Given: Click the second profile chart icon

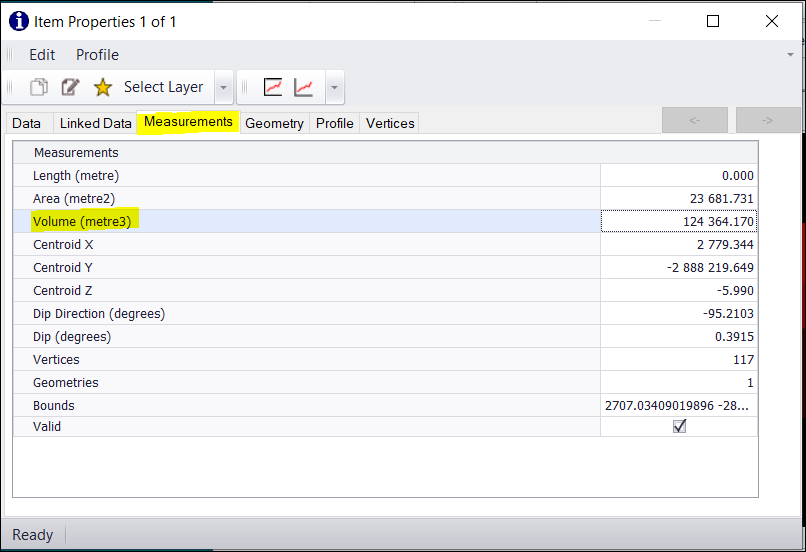Looking at the screenshot, I should pyautogui.click(x=303, y=88).
